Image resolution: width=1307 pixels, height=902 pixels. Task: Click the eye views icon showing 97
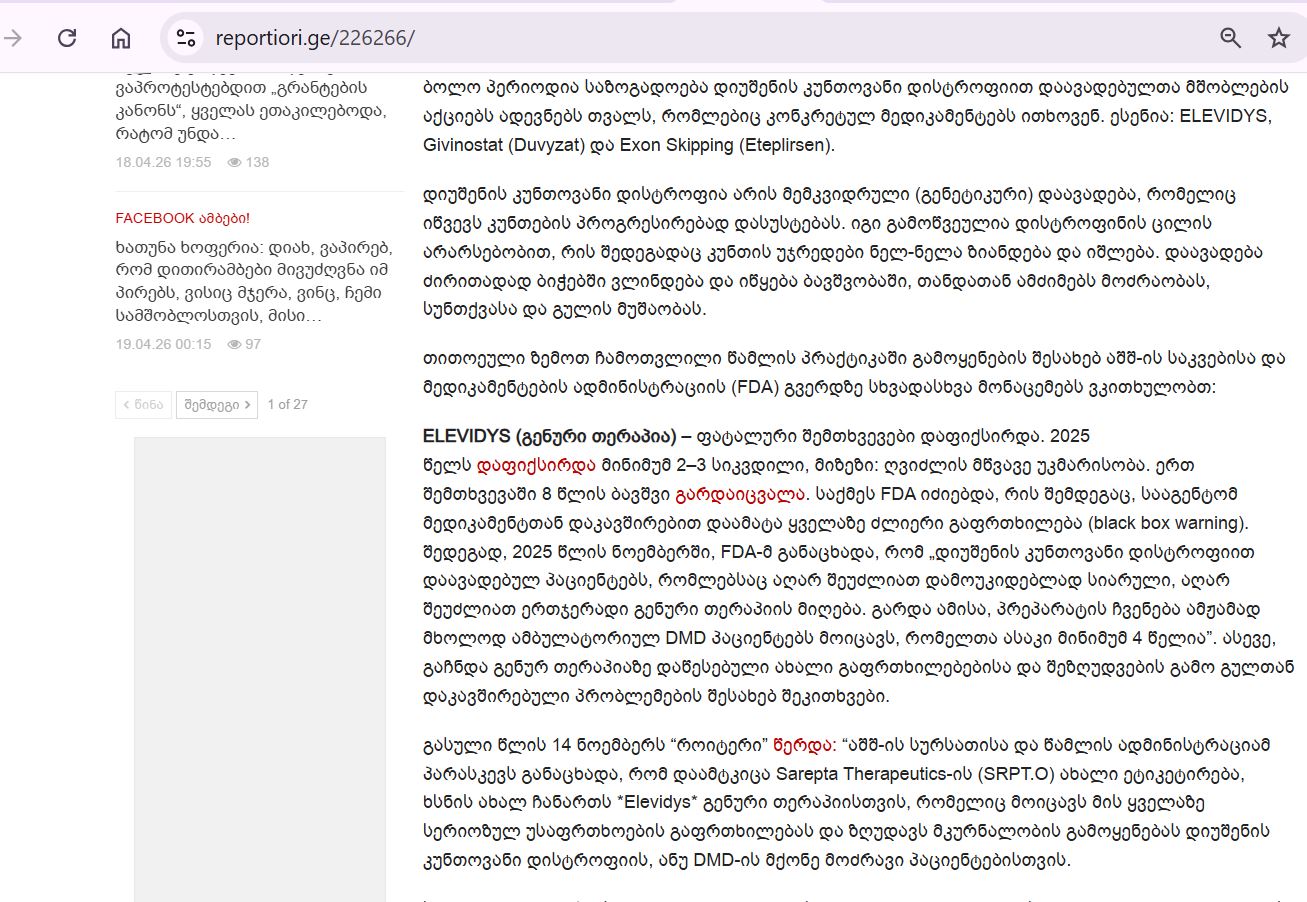click(235, 344)
